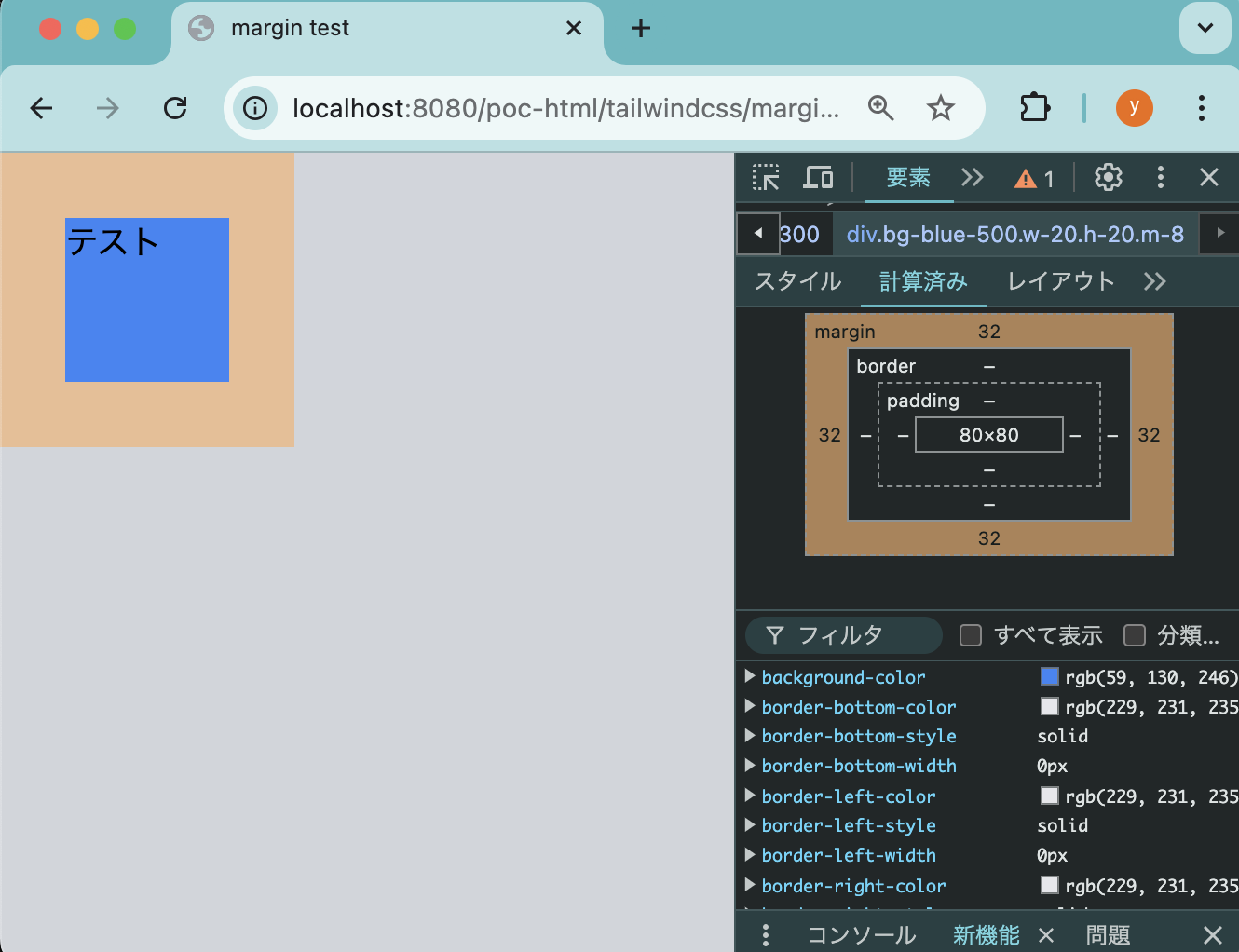This screenshot has height=952, width=1239.
Task: Enable the すべて表示 checkbox
Action: click(970, 634)
